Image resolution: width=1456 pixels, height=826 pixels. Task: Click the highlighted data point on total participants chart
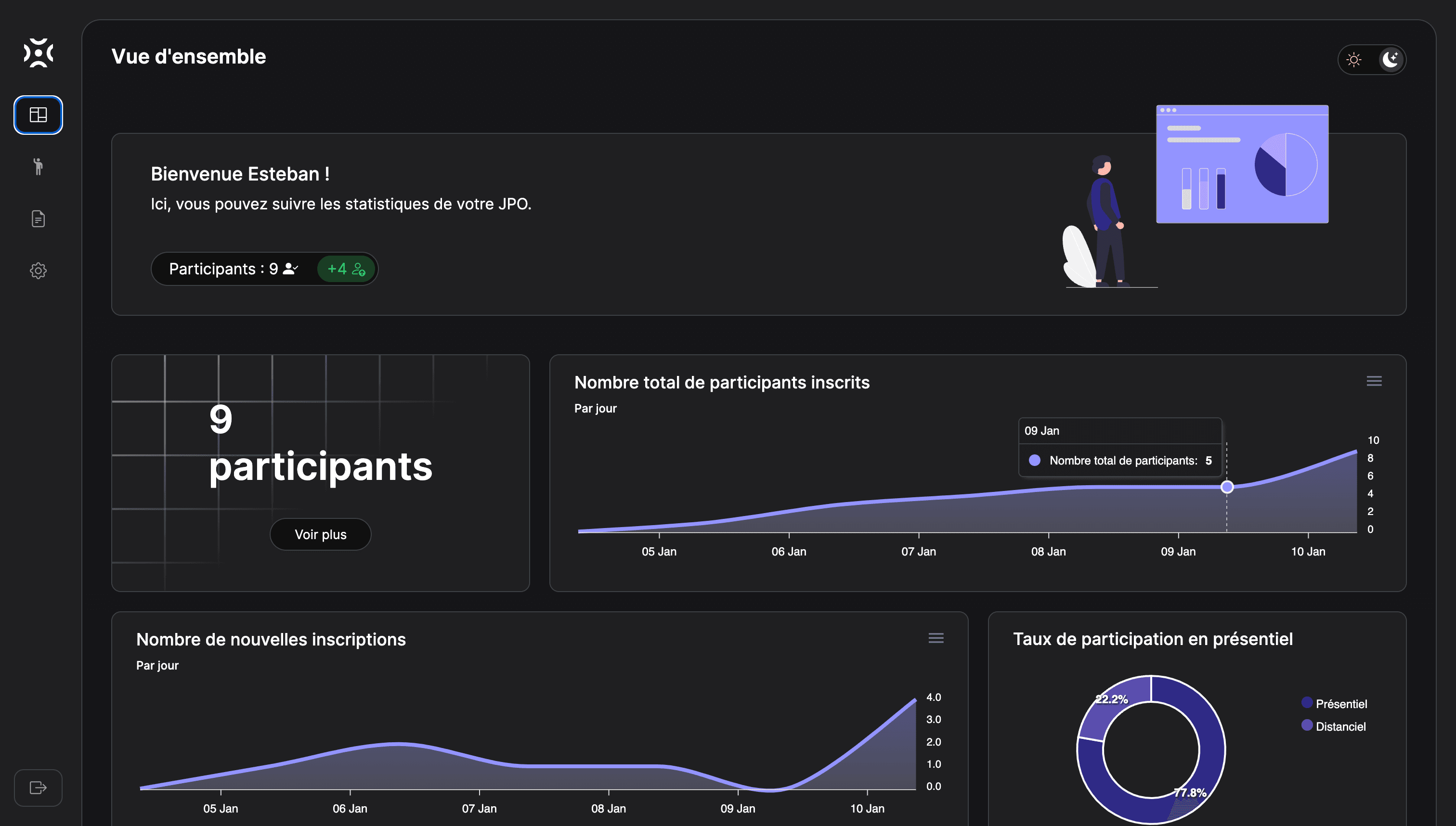1227,487
